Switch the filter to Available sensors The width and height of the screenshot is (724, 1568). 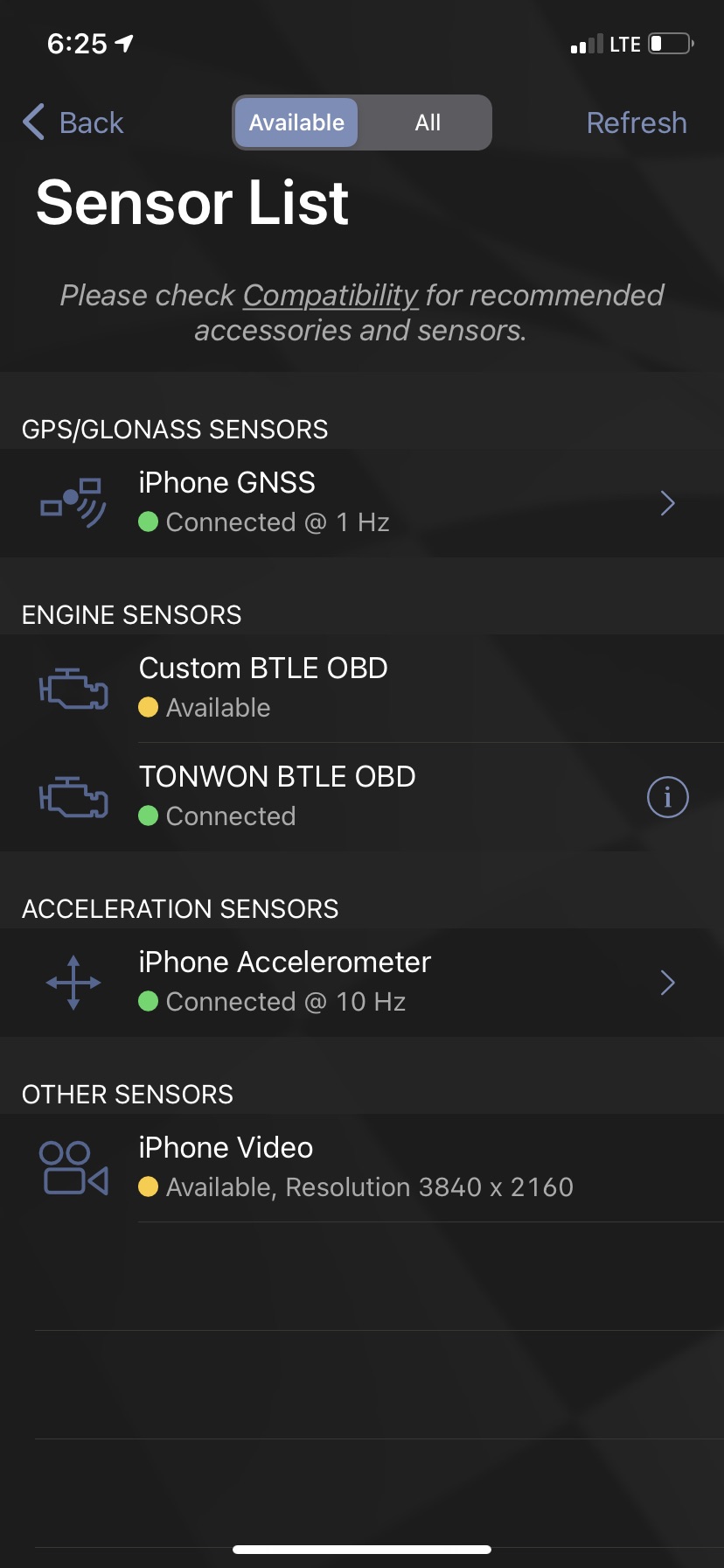point(296,122)
